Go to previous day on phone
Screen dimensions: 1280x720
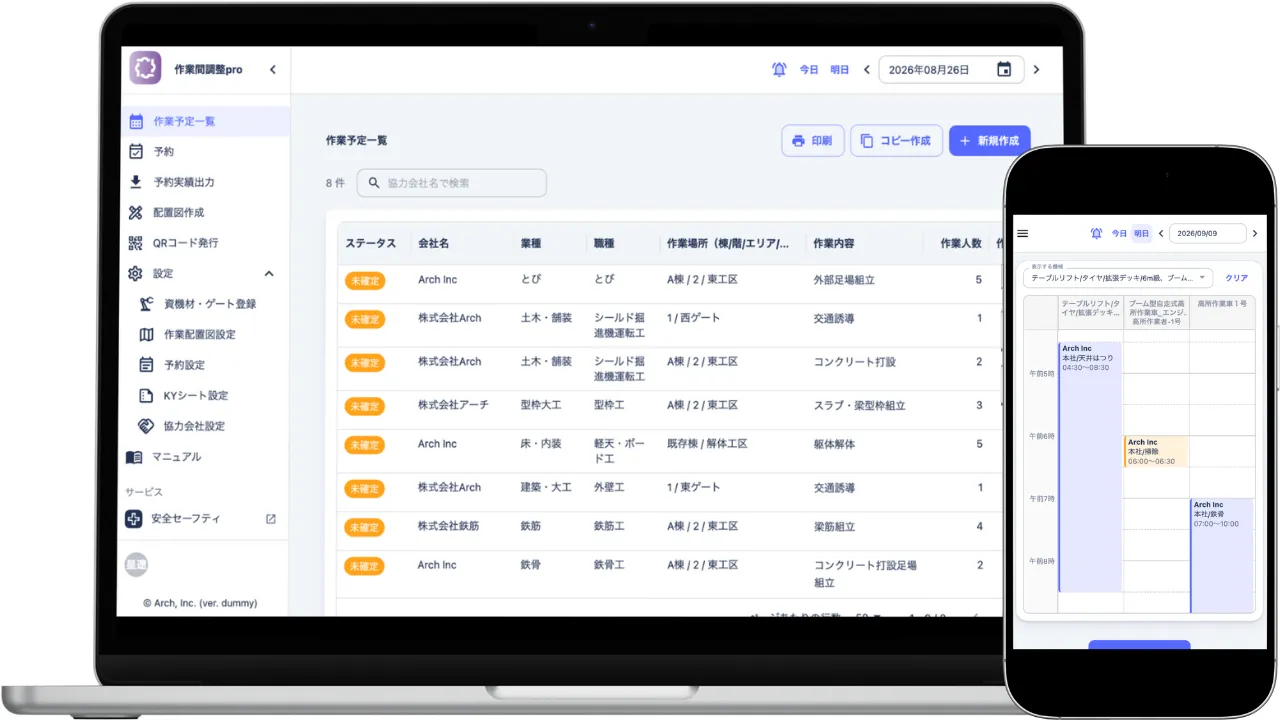click(1161, 233)
